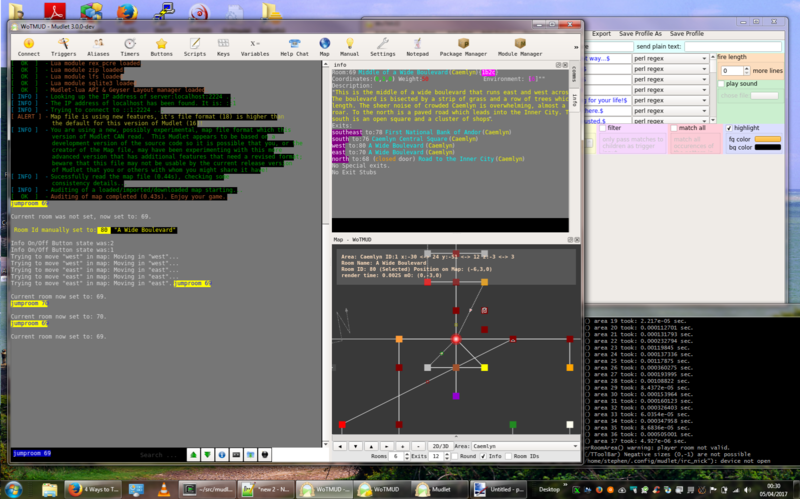The width and height of the screenshot is (800, 499).
Task: Click the Search field in the main console
Action: (x=163, y=455)
